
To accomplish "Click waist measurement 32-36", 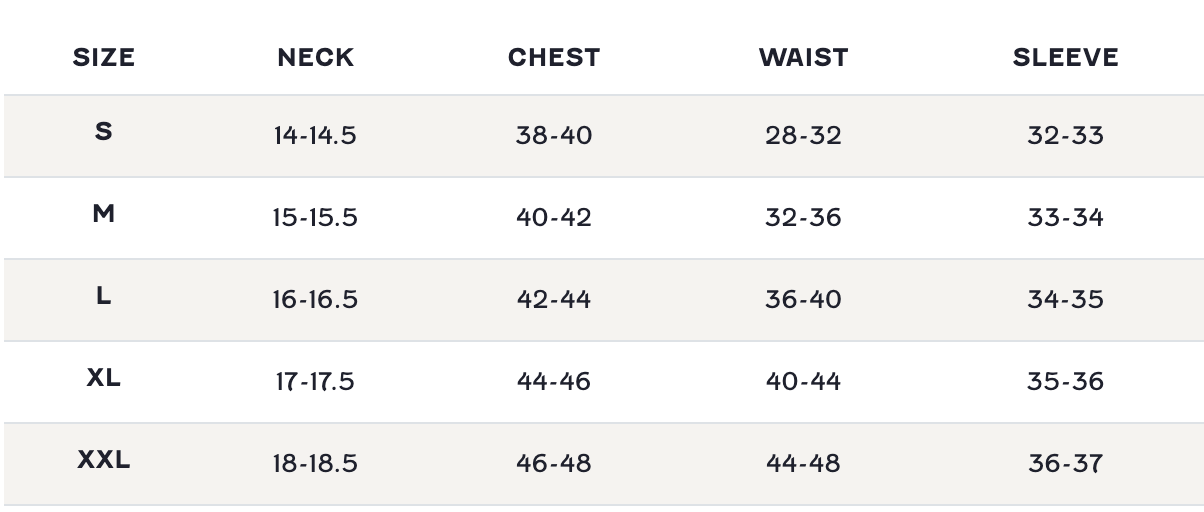I will point(803,217).
